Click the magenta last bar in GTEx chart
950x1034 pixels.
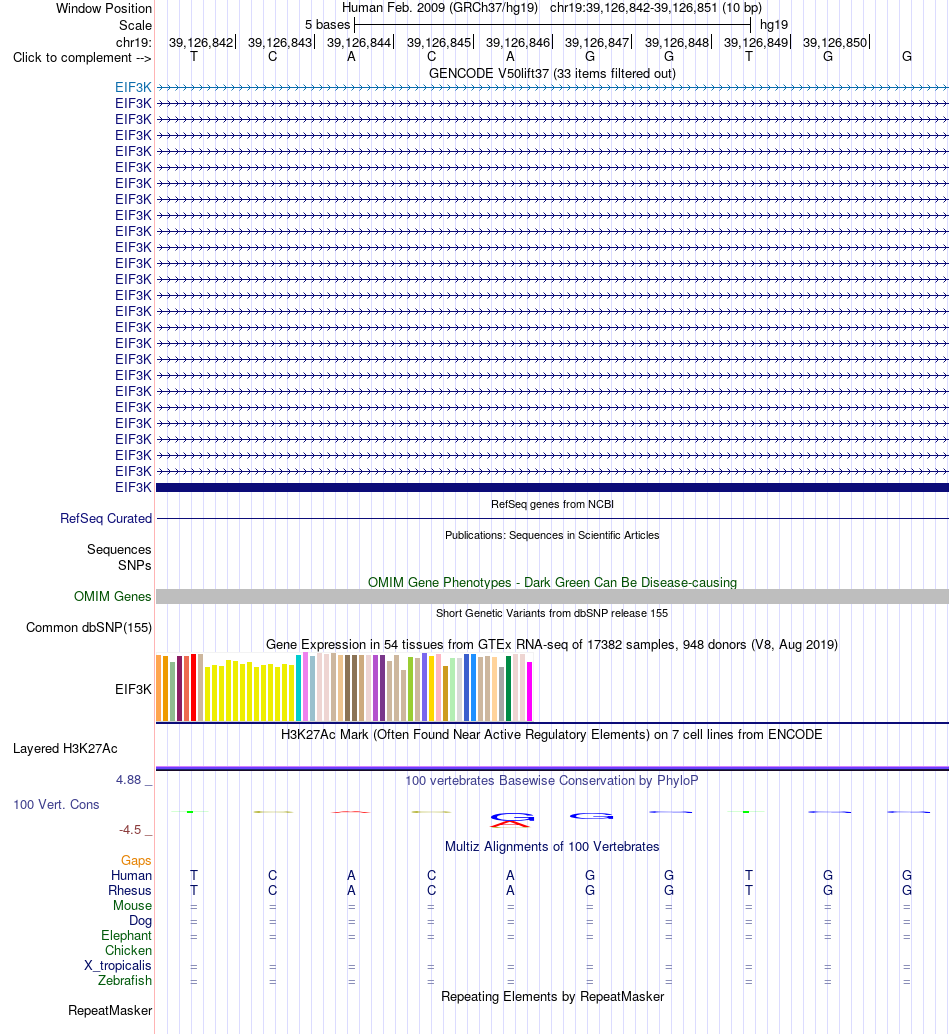(529, 691)
